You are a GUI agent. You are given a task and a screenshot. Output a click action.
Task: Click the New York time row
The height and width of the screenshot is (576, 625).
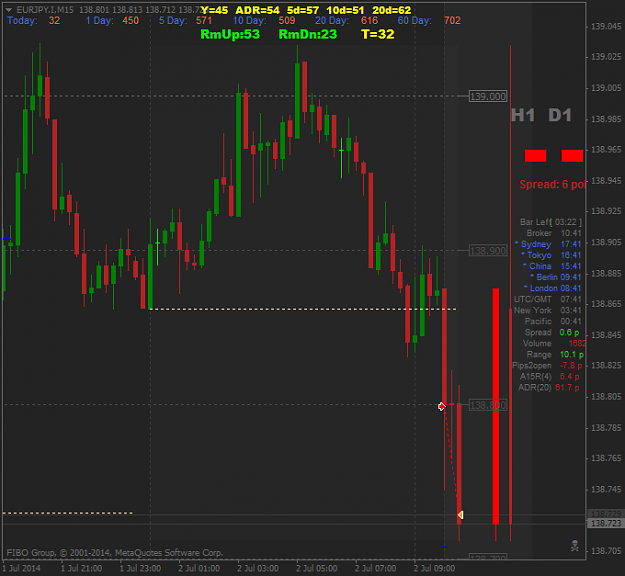click(548, 310)
